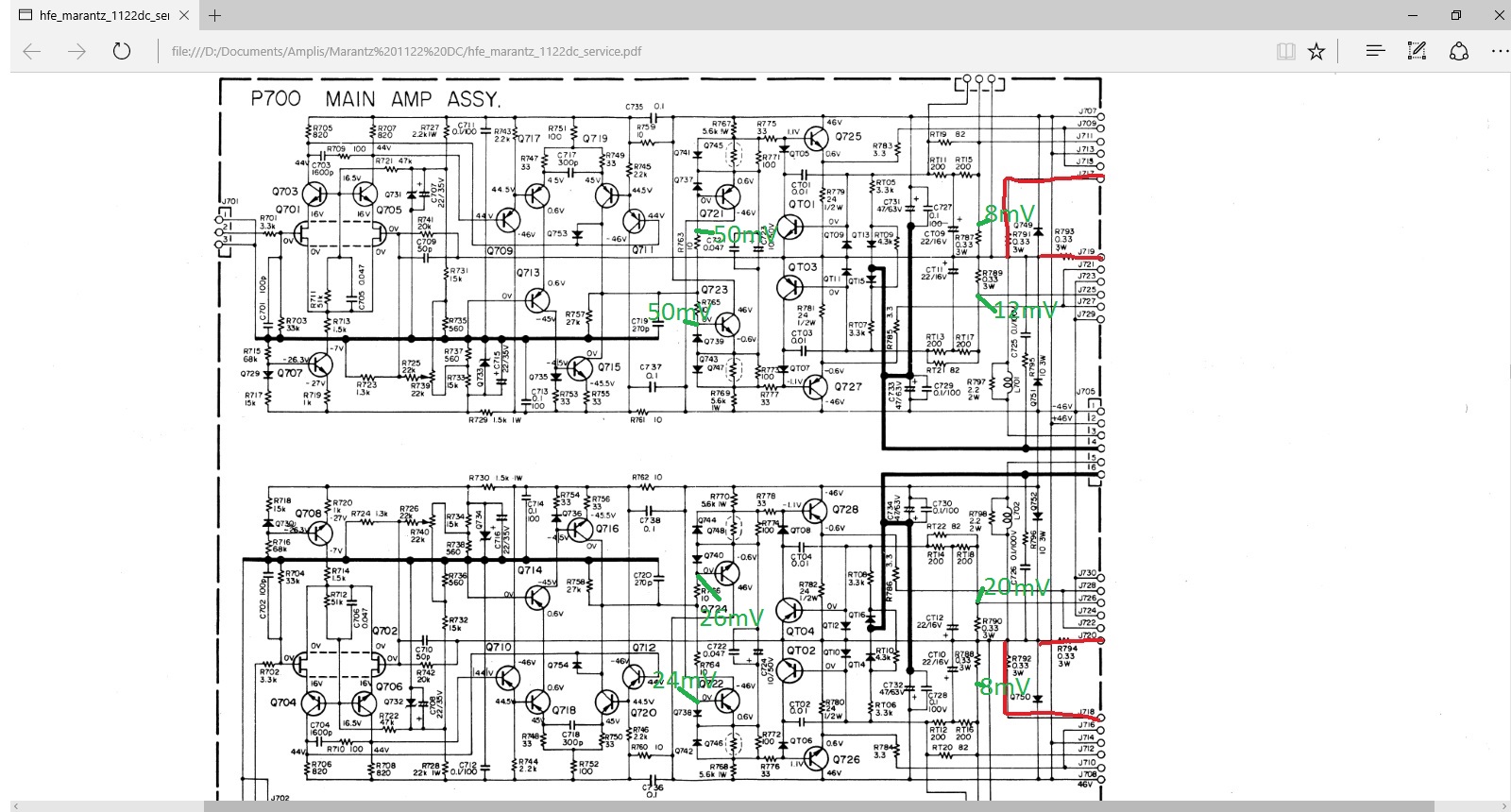Minimize the Edge browser window

[x=1413, y=15]
